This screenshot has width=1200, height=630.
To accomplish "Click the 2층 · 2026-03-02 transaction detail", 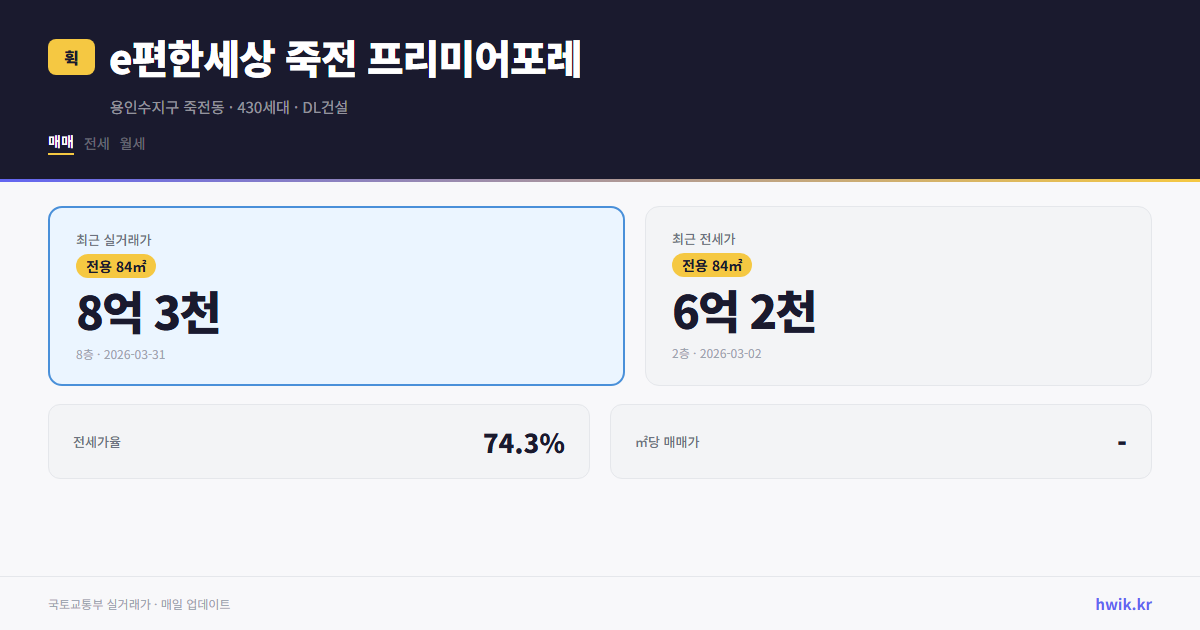I will point(719,353).
